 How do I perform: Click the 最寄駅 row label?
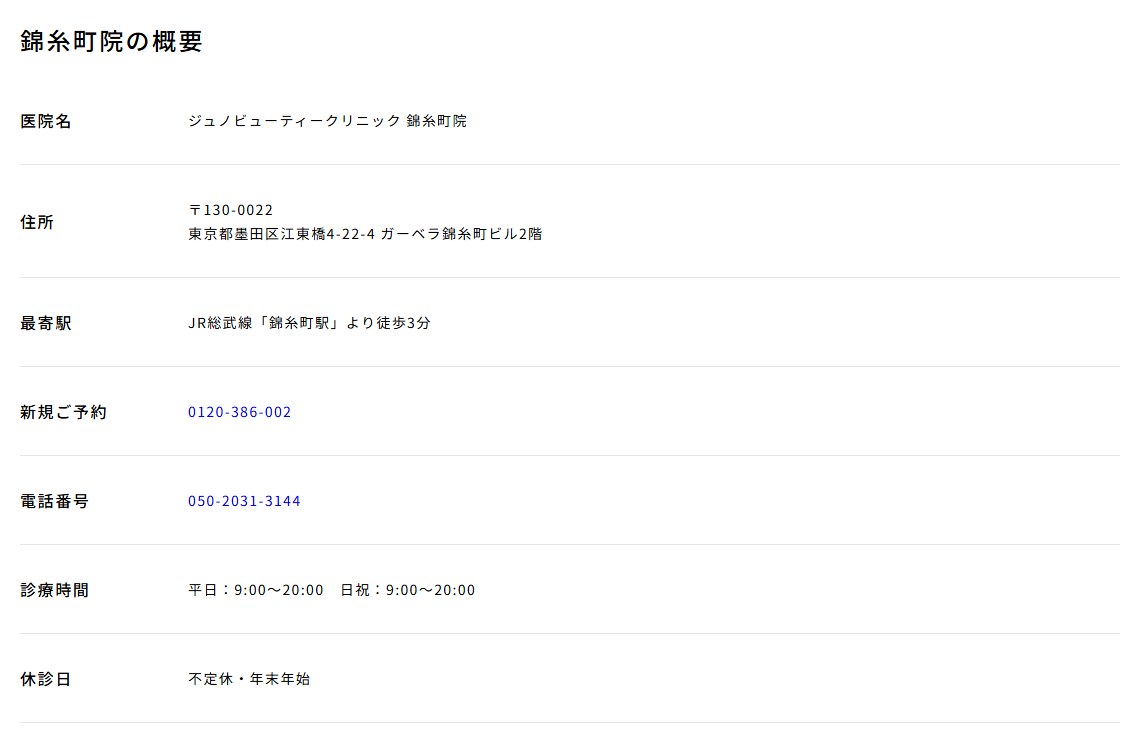pos(46,324)
